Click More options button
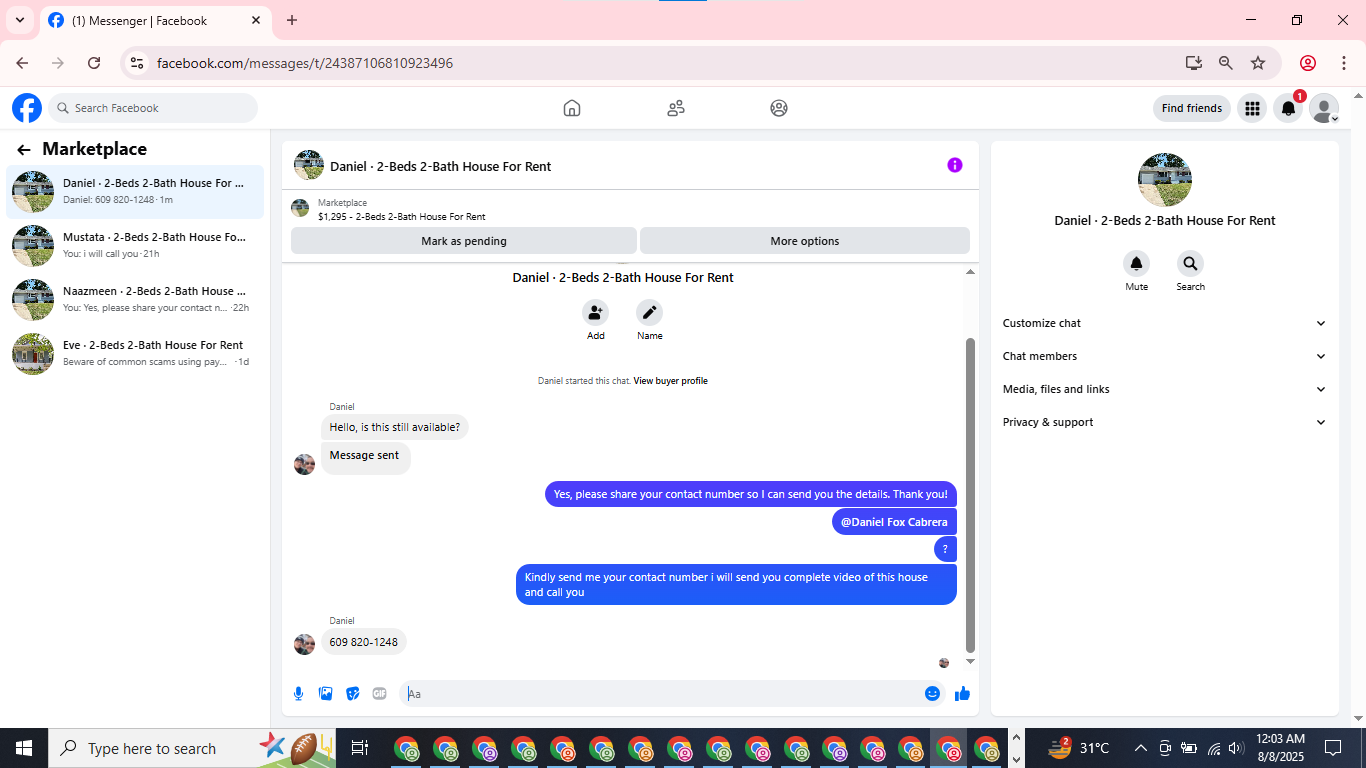The image size is (1366, 768). click(805, 241)
